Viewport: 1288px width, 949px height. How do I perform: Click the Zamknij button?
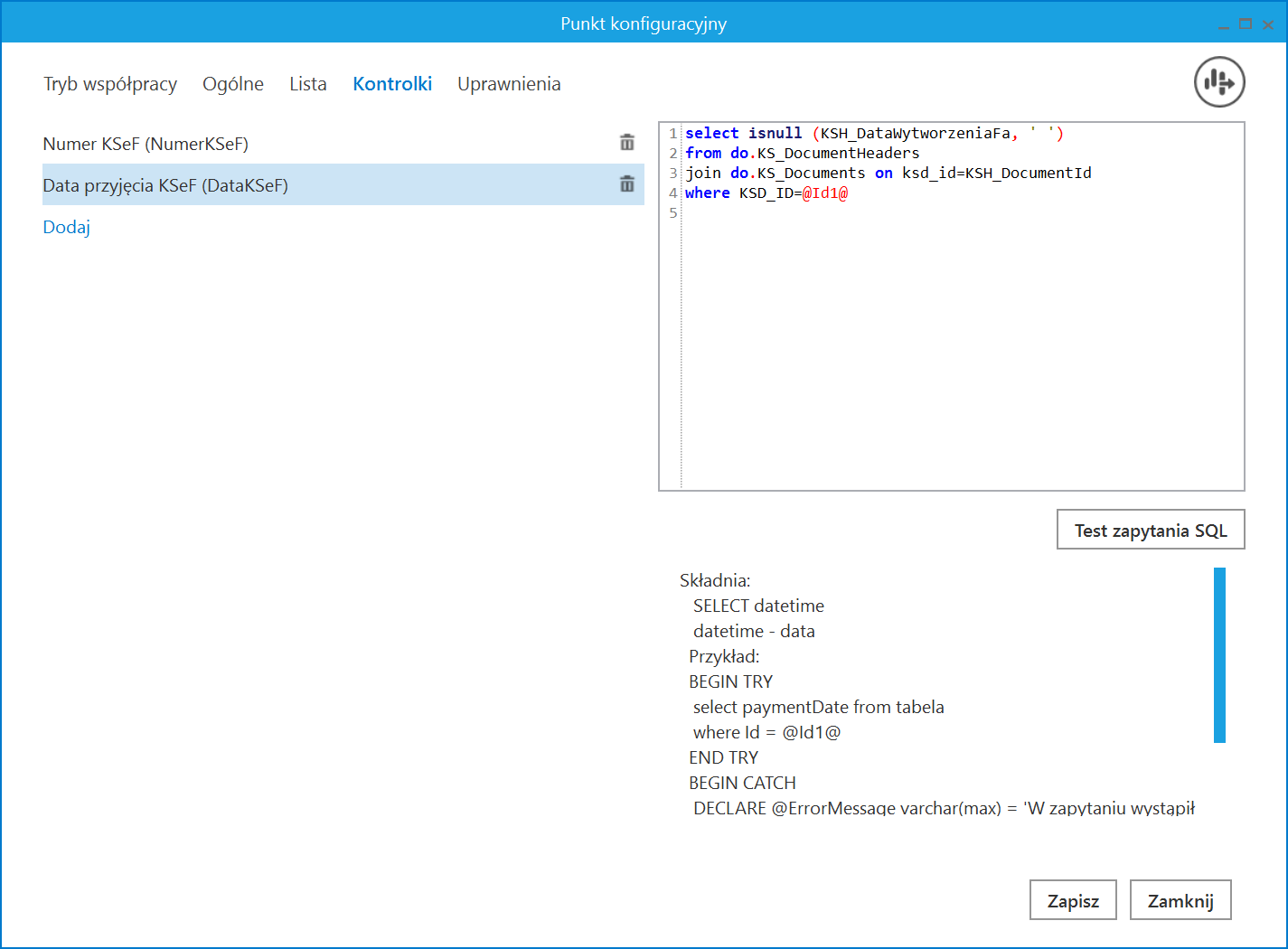tap(1180, 900)
